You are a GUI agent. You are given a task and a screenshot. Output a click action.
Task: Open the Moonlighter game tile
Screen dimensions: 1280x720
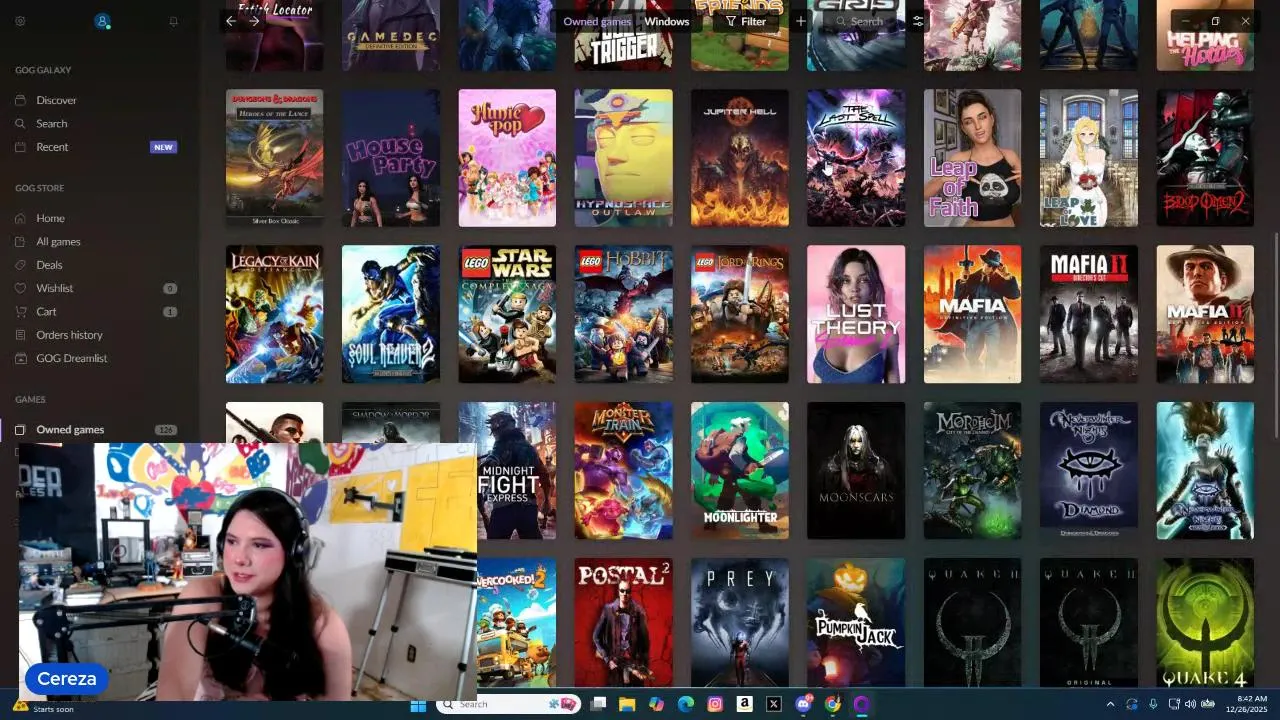(740, 470)
